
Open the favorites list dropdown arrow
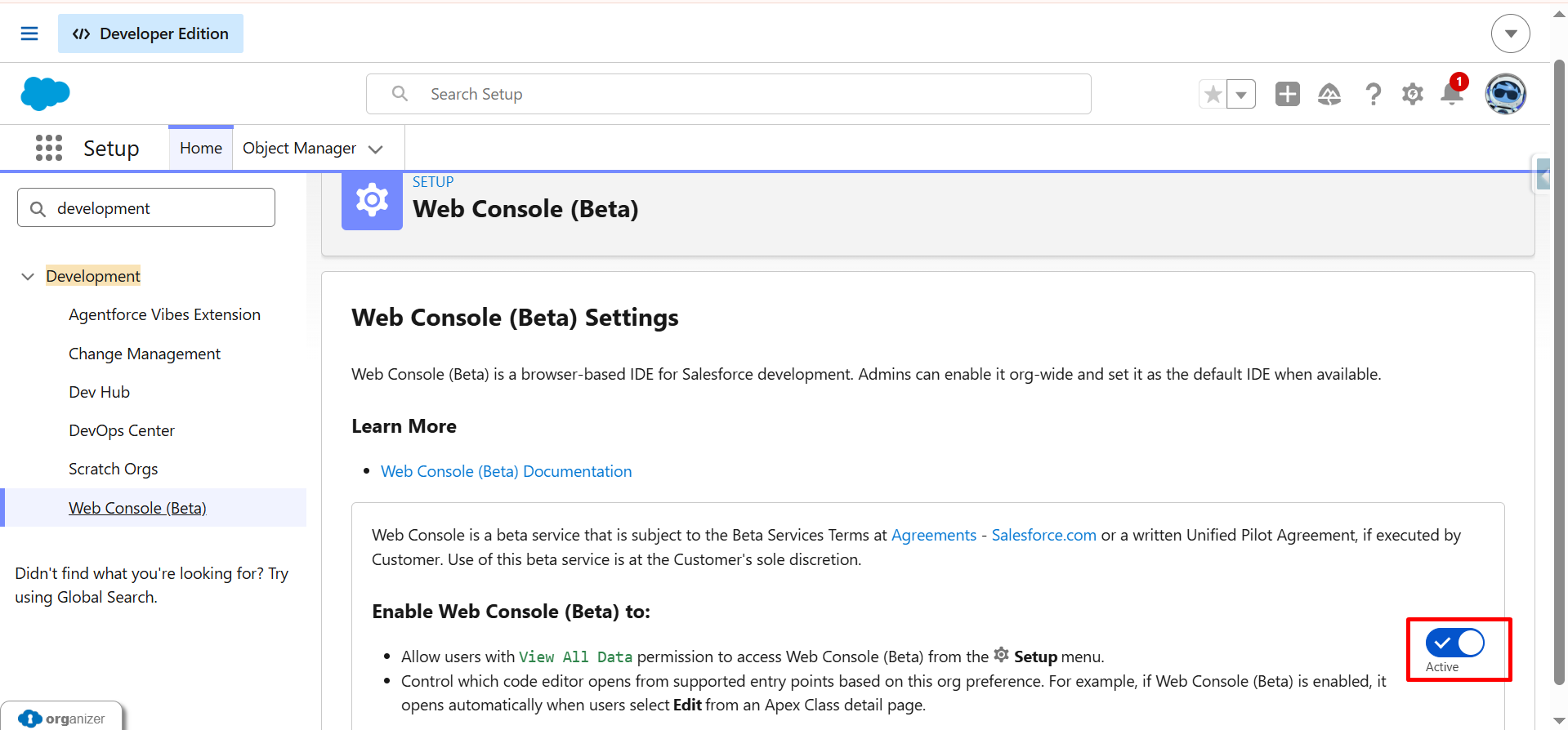coord(1241,94)
